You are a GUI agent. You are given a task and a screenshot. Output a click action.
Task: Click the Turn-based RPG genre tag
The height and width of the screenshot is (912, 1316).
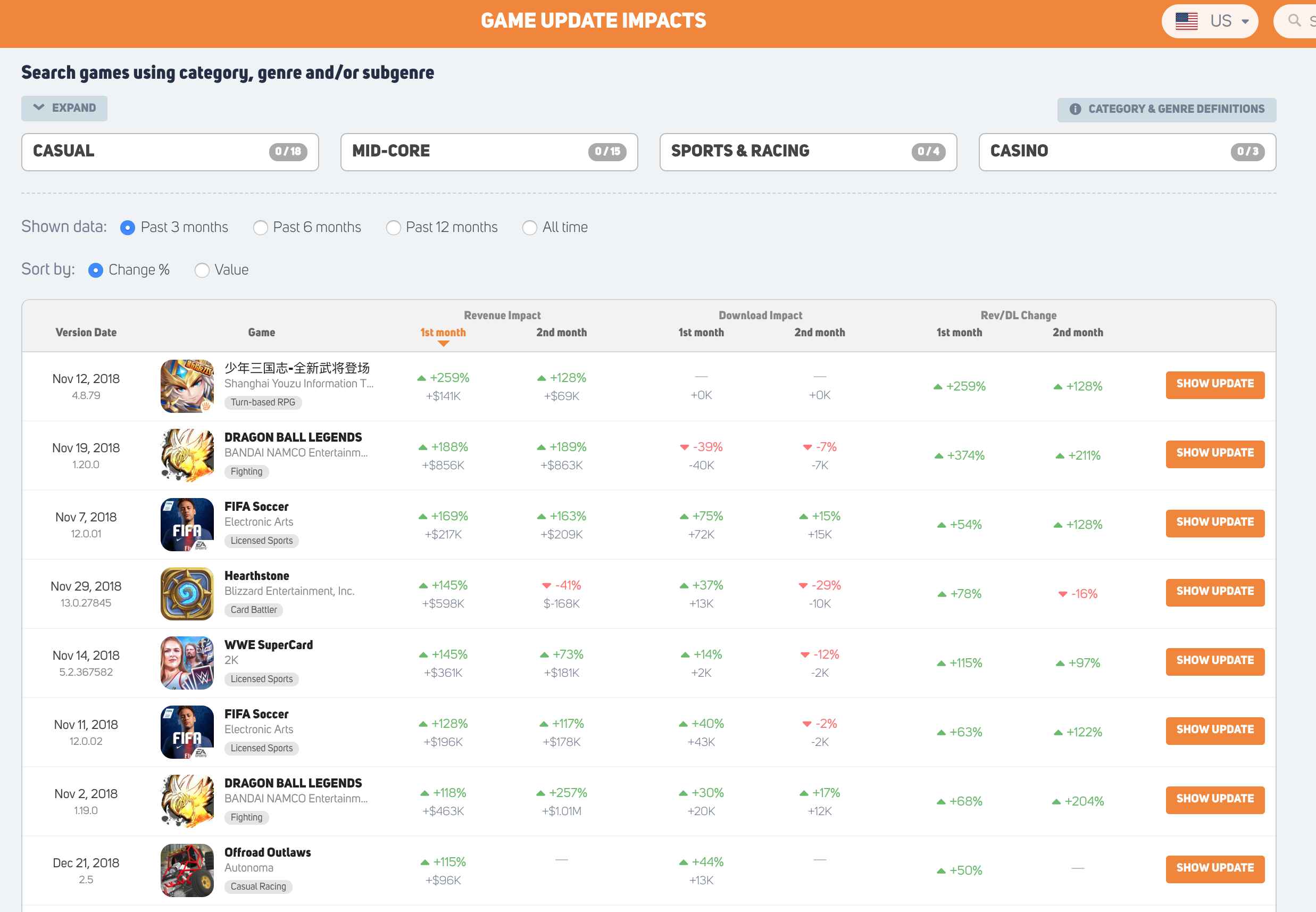[x=263, y=403]
